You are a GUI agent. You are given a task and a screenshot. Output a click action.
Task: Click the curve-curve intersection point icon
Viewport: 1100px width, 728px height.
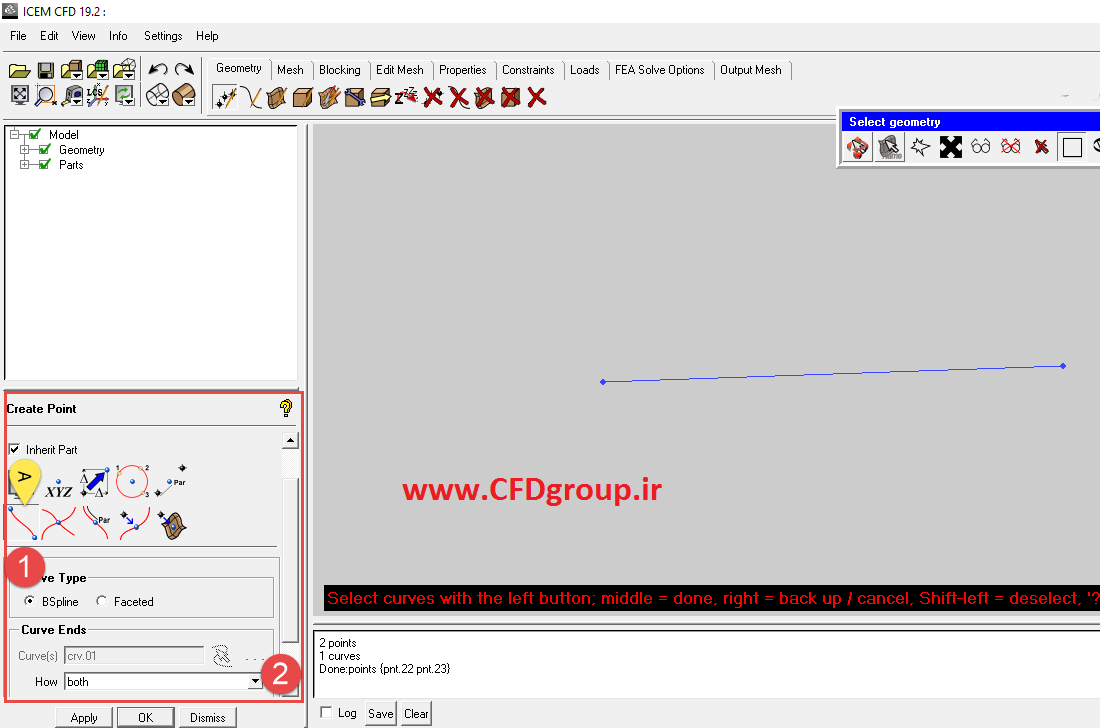click(x=59, y=523)
